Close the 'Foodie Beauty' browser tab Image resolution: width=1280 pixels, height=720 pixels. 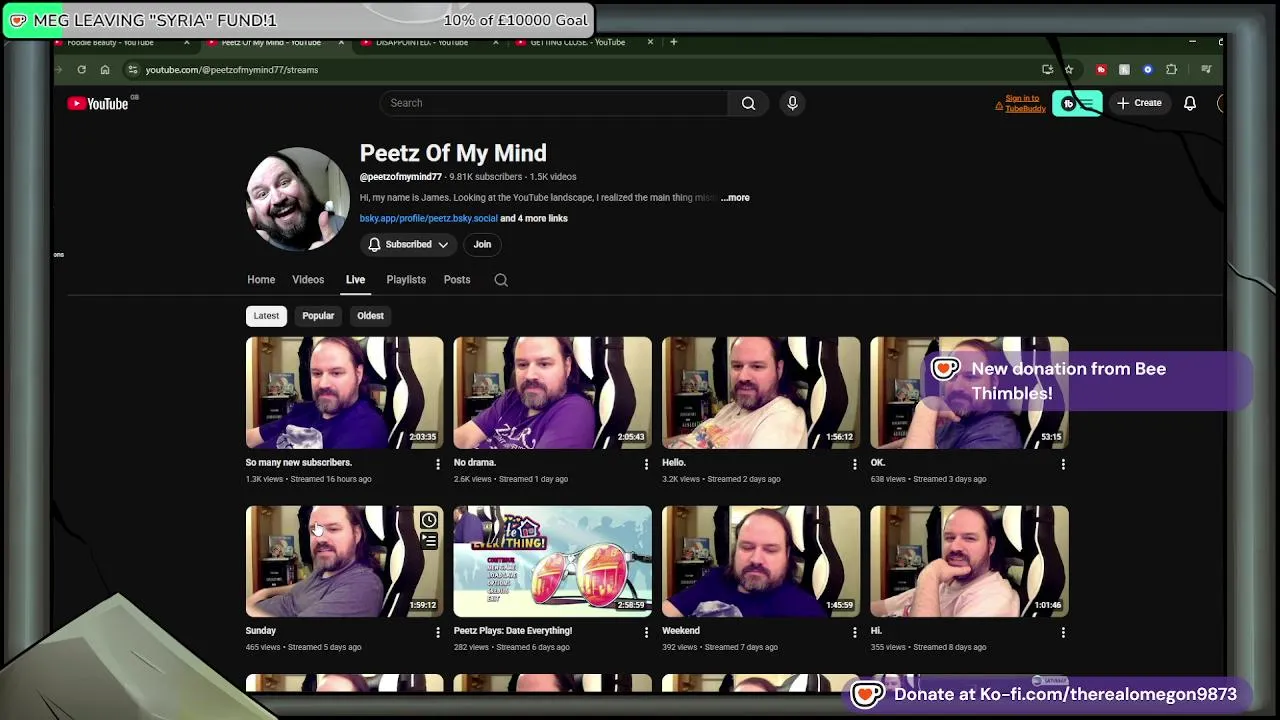[x=186, y=42]
